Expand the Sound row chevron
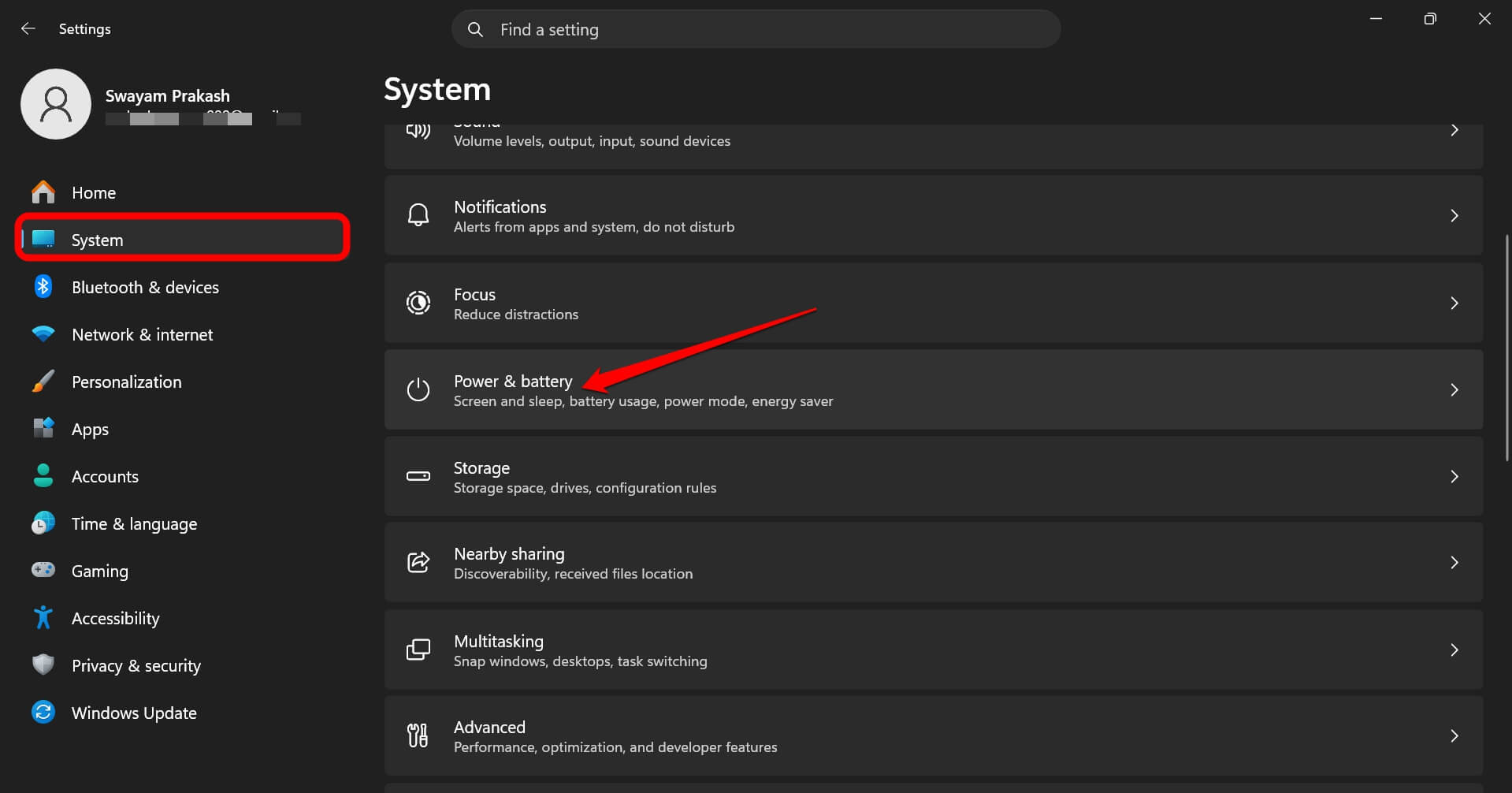The width and height of the screenshot is (1512, 793). click(1454, 131)
